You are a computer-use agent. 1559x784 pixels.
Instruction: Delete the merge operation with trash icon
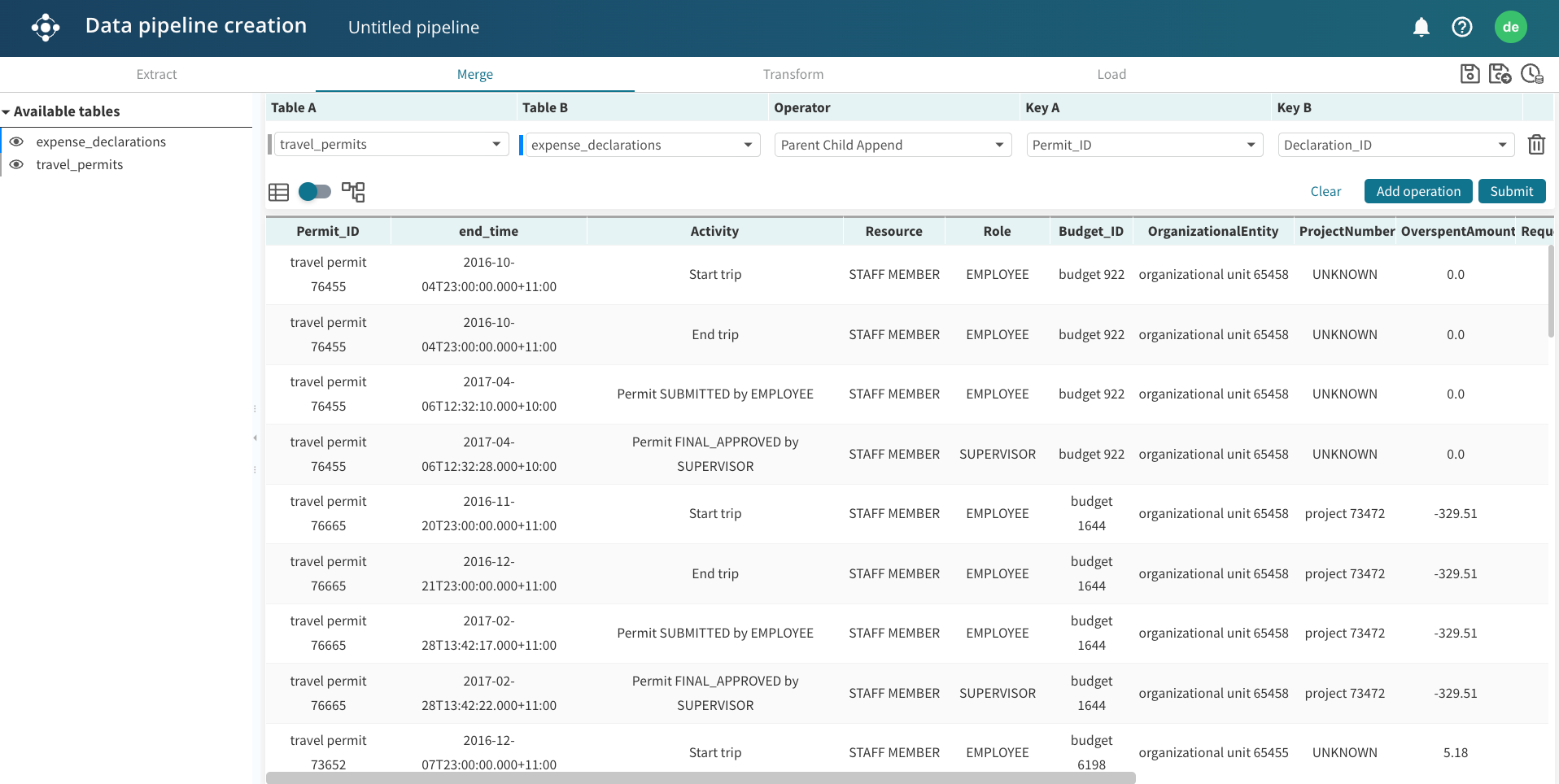point(1535,145)
